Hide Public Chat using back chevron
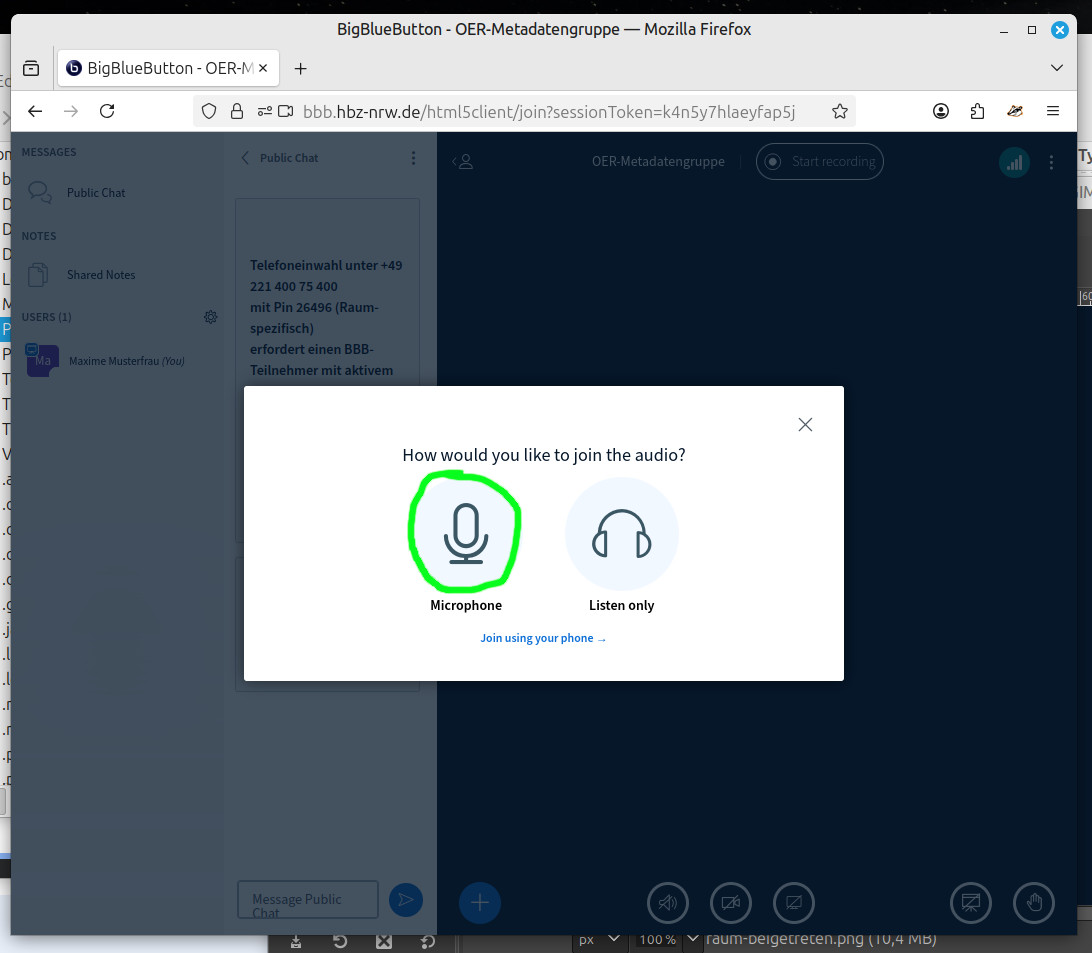Image resolution: width=1092 pixels, height=953 pixels. [x=246, y=158]
